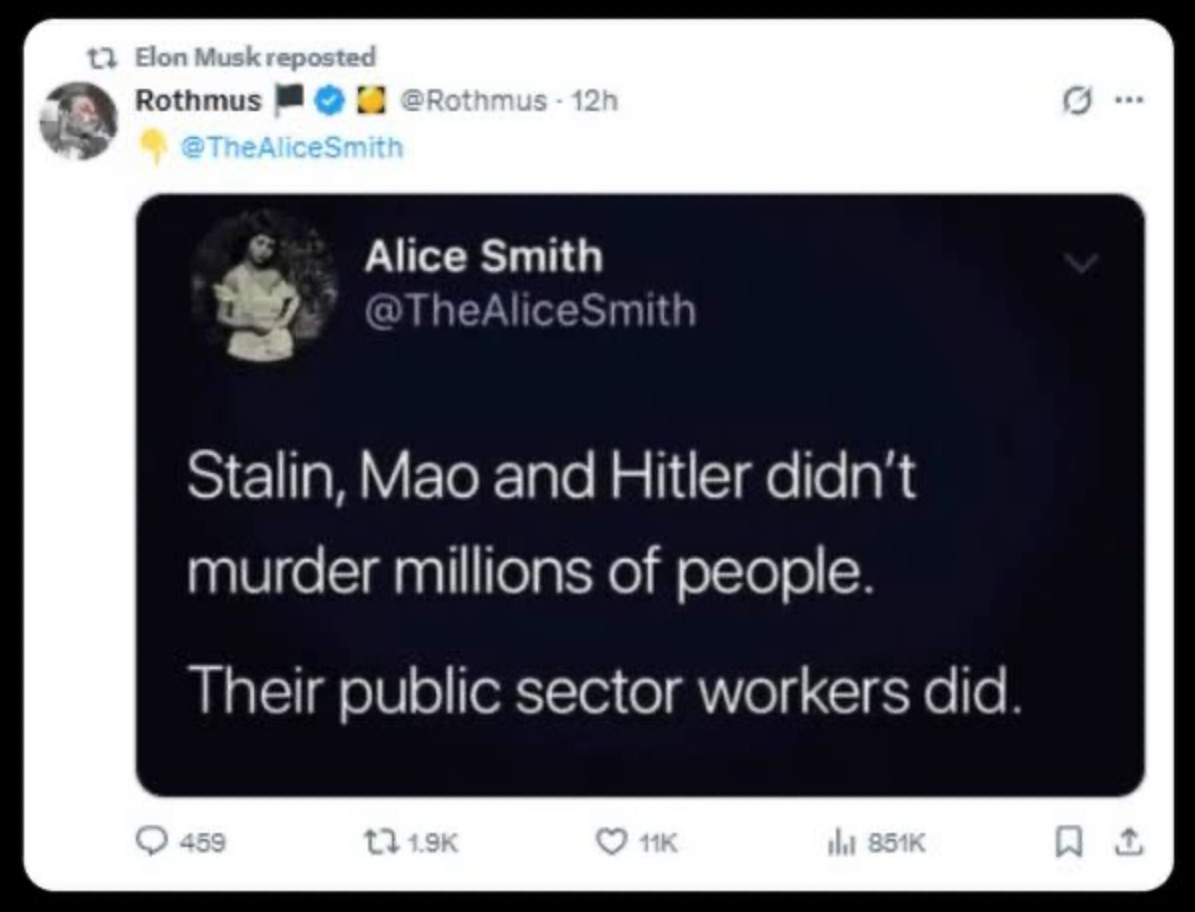Viewport: 1195px width, 912px height.
Task: Repost using the retweet arrows icon
Action: click(378, 842)
